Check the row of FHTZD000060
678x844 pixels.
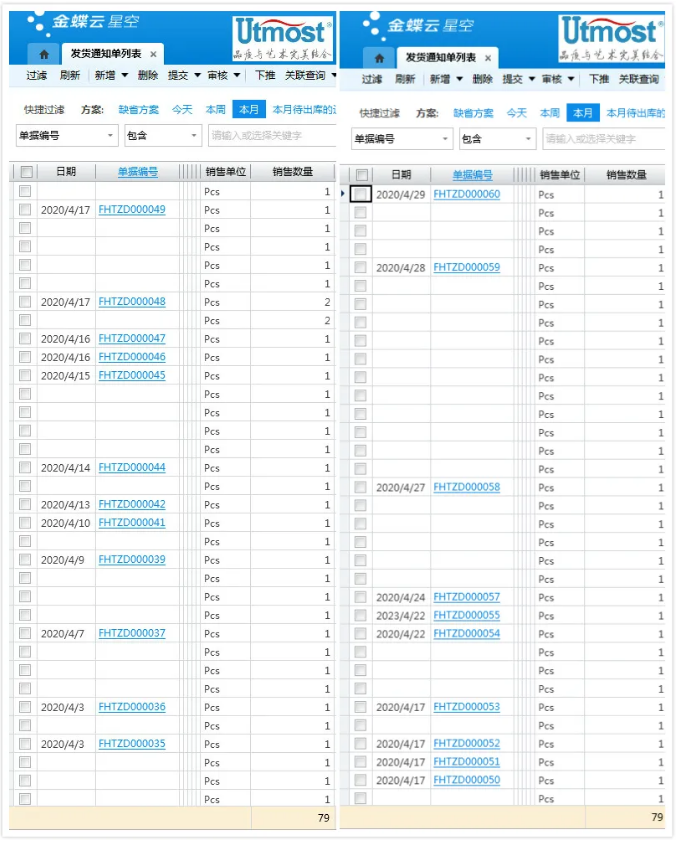point(361,194)
